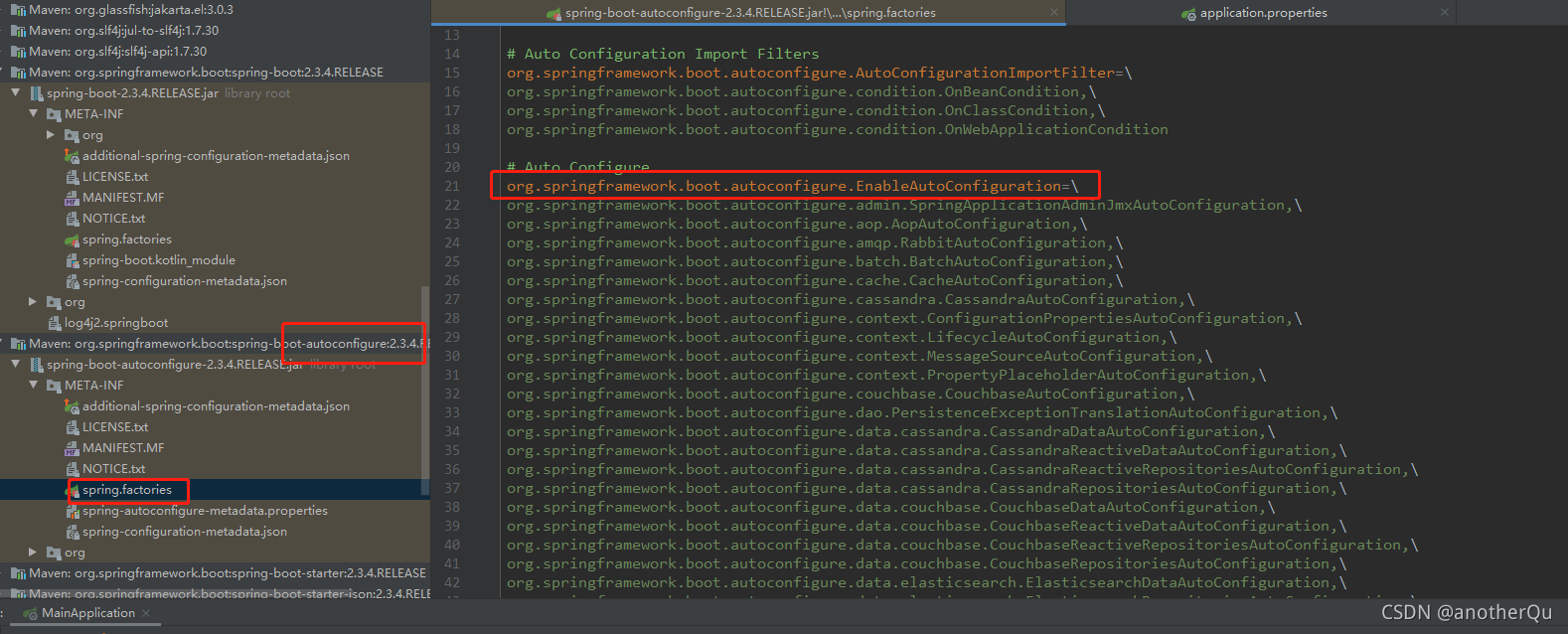Collapse META-INF folder under spring-boot jar
Viewport: 1568px width, 634px height.
coord(33,113)
